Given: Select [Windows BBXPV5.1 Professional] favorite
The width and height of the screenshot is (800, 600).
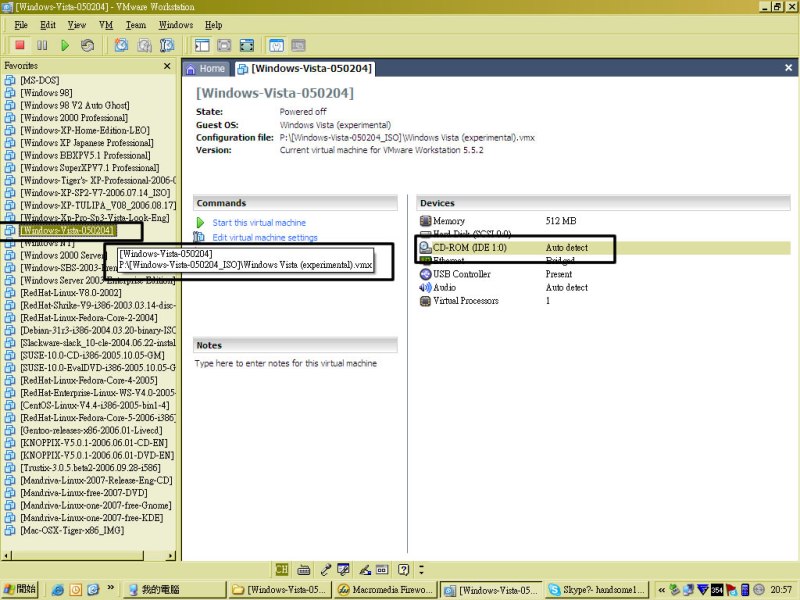Looking at the screenshot, I should [85, 155].
